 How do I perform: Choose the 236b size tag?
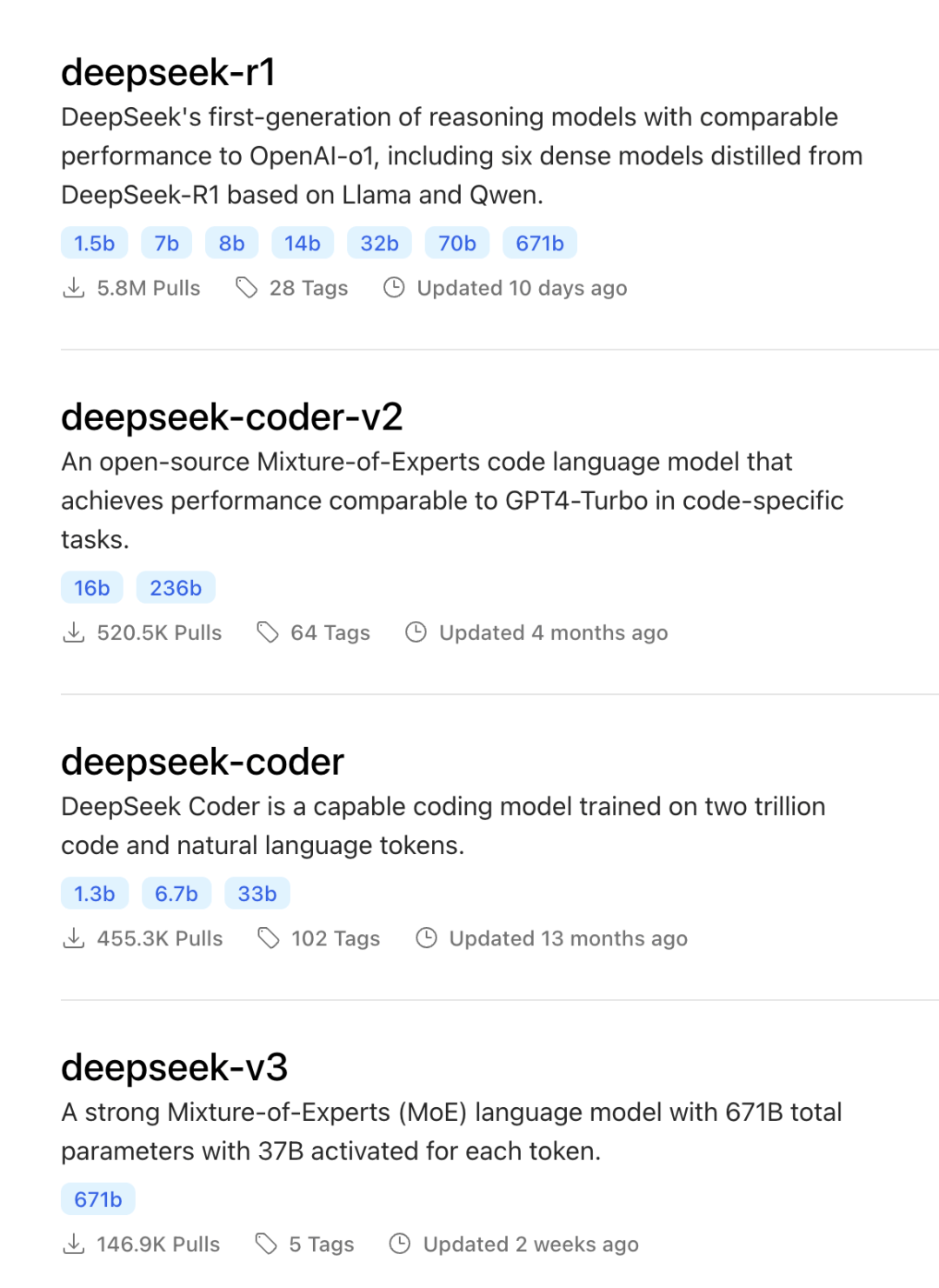(176, 588)
